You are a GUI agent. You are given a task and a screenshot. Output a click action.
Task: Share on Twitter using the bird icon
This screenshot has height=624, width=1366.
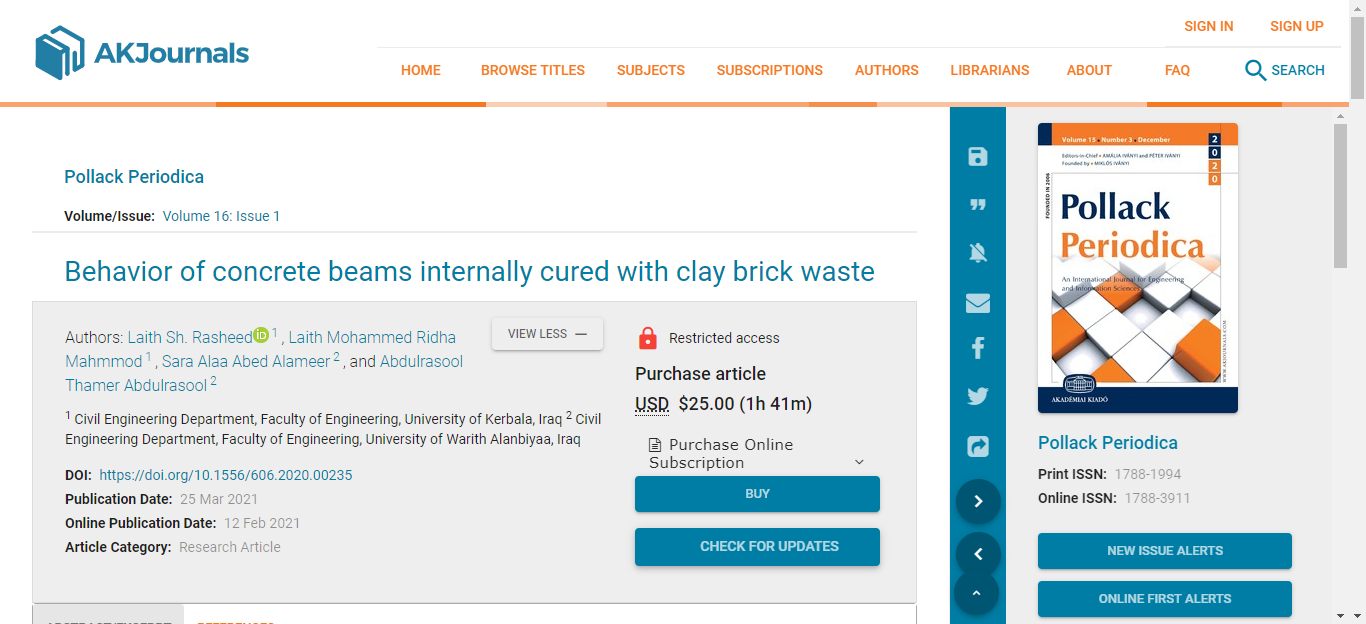(x=978, y=396)
